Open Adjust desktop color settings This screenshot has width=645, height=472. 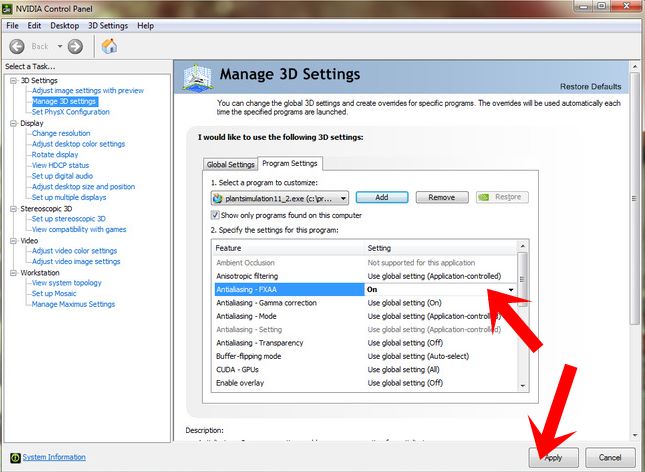point(78,144)
